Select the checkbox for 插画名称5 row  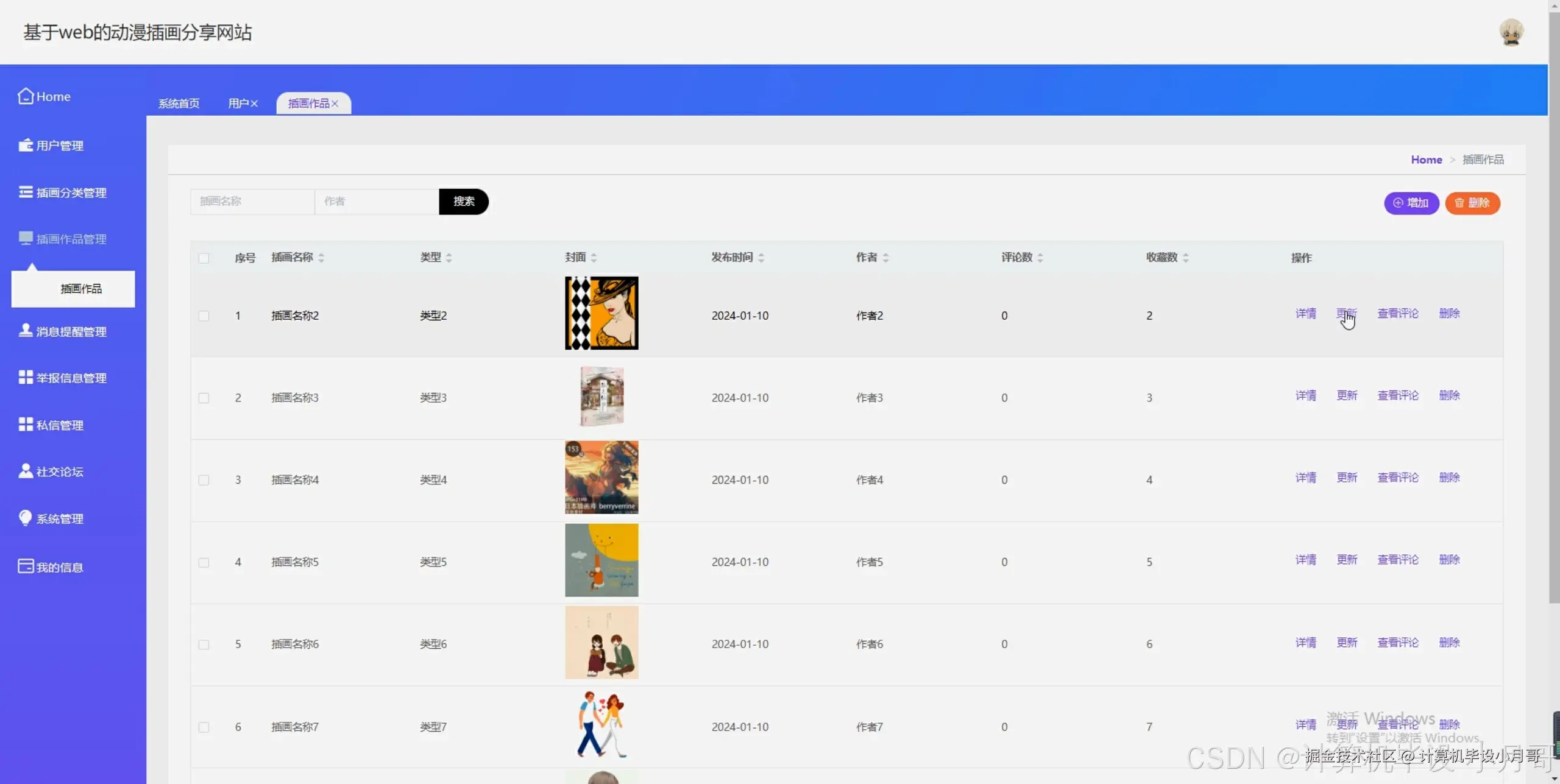pyautogui.click(x=204, y=562)
